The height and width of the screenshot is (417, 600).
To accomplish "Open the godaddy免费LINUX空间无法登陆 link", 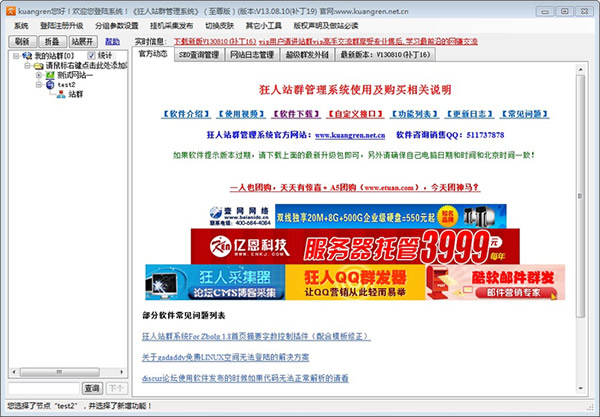I will (x=225, y=357).
